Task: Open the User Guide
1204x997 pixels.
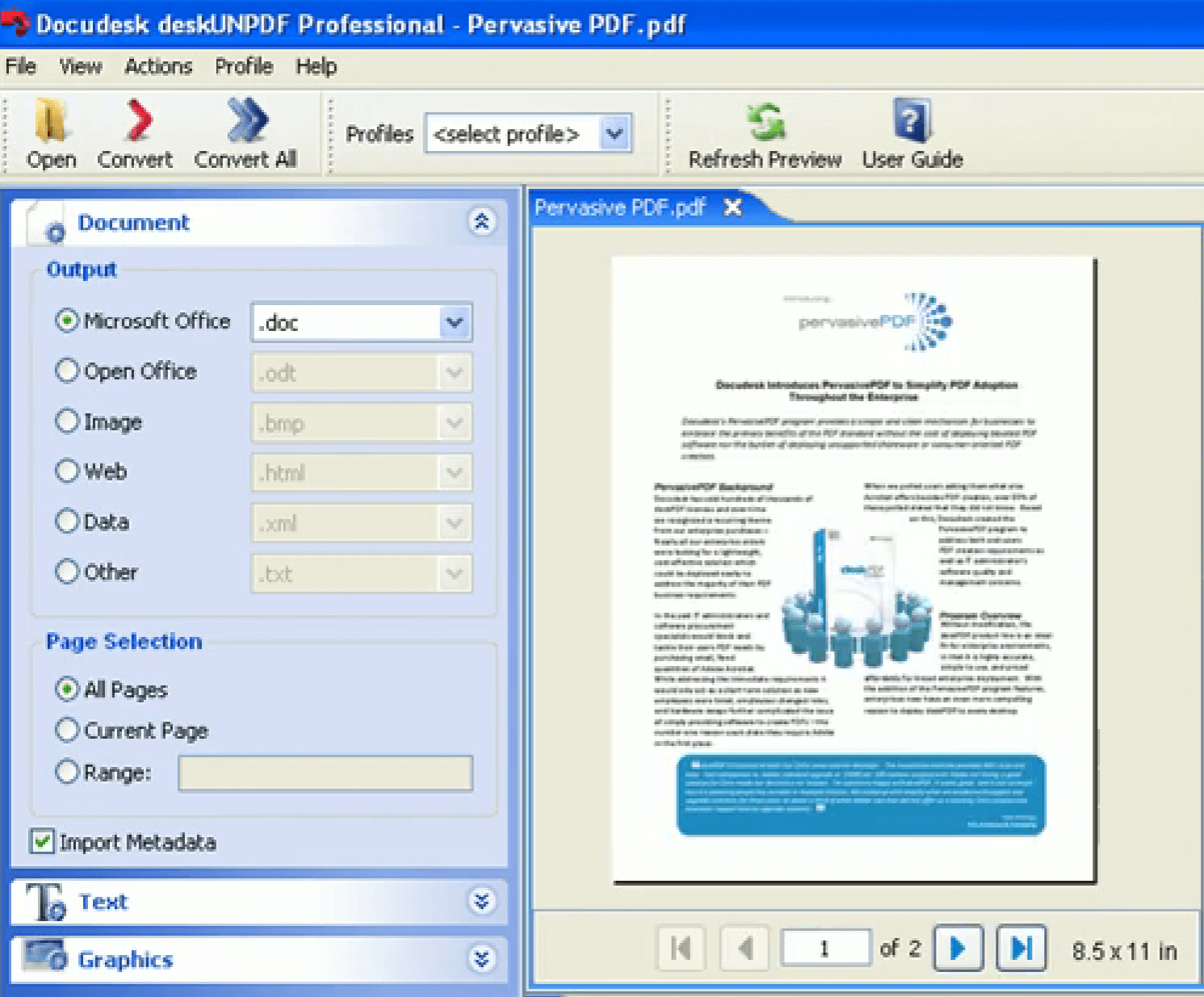Action: click(909, 119)
